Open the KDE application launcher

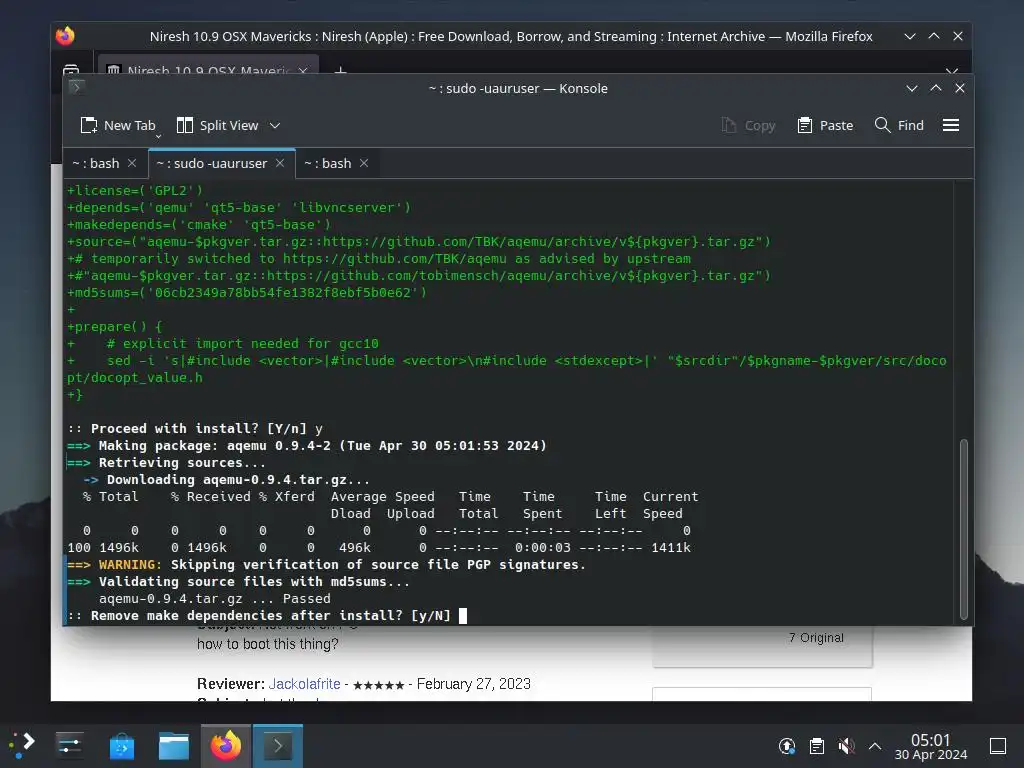point(22,745)
